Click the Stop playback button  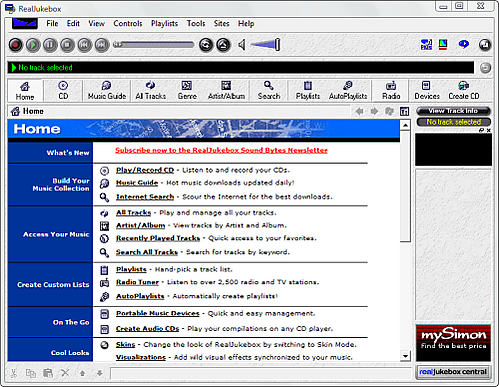67,45
